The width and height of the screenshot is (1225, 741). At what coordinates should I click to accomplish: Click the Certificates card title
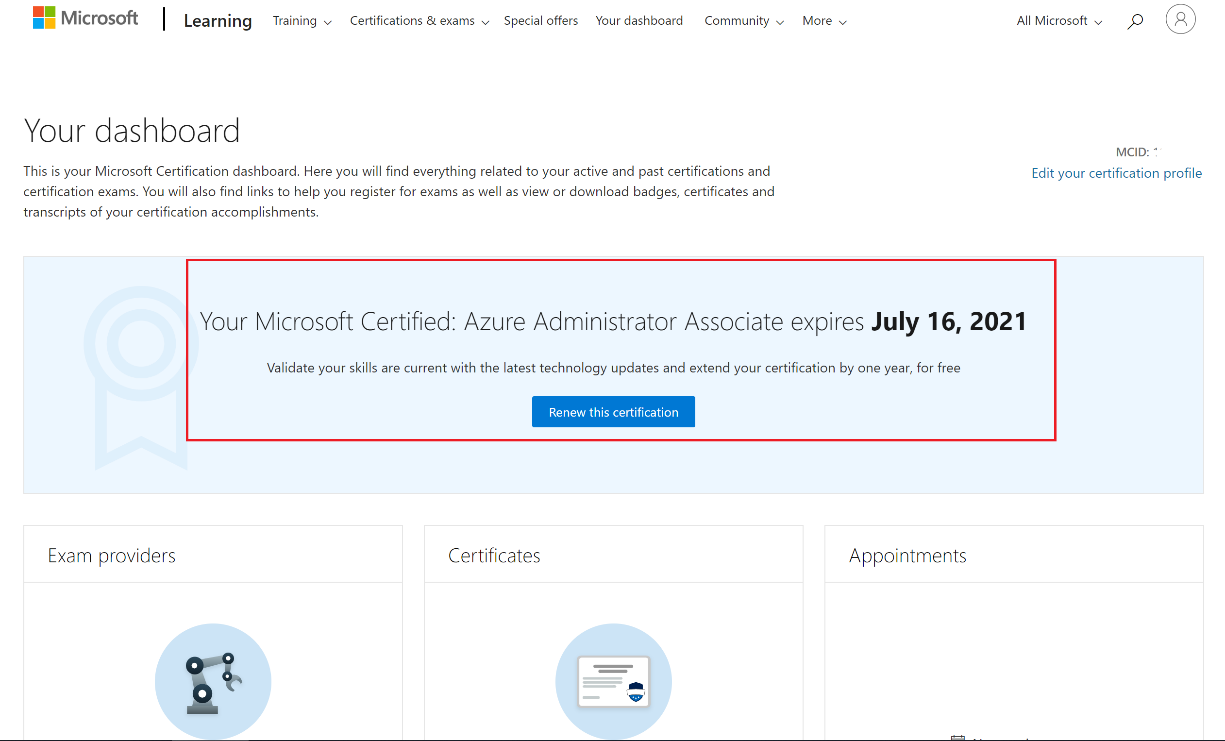pyautogui.click(x=494, y=556)
